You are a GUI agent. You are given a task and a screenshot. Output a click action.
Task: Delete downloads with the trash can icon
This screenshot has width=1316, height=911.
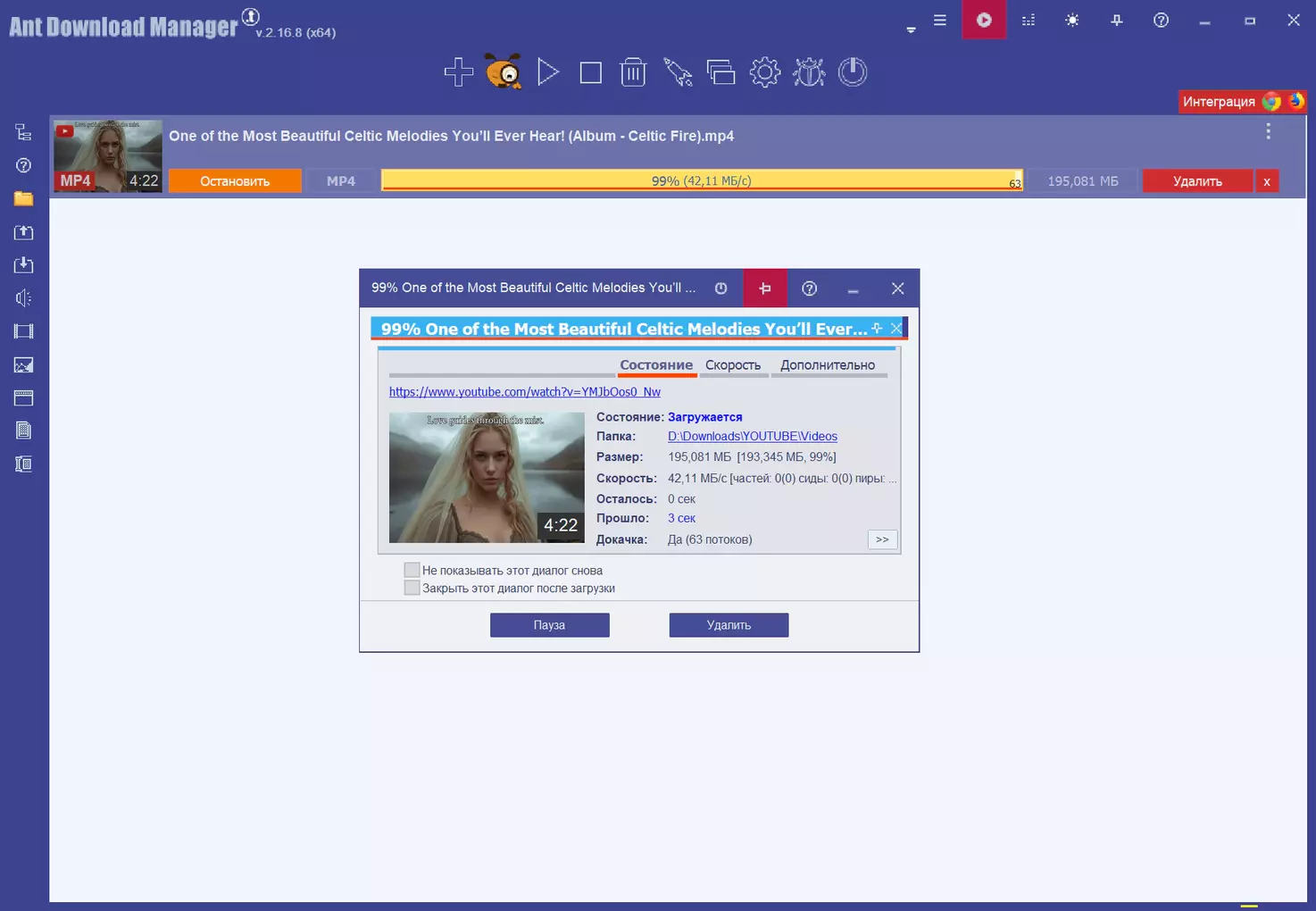pos(633,72)
